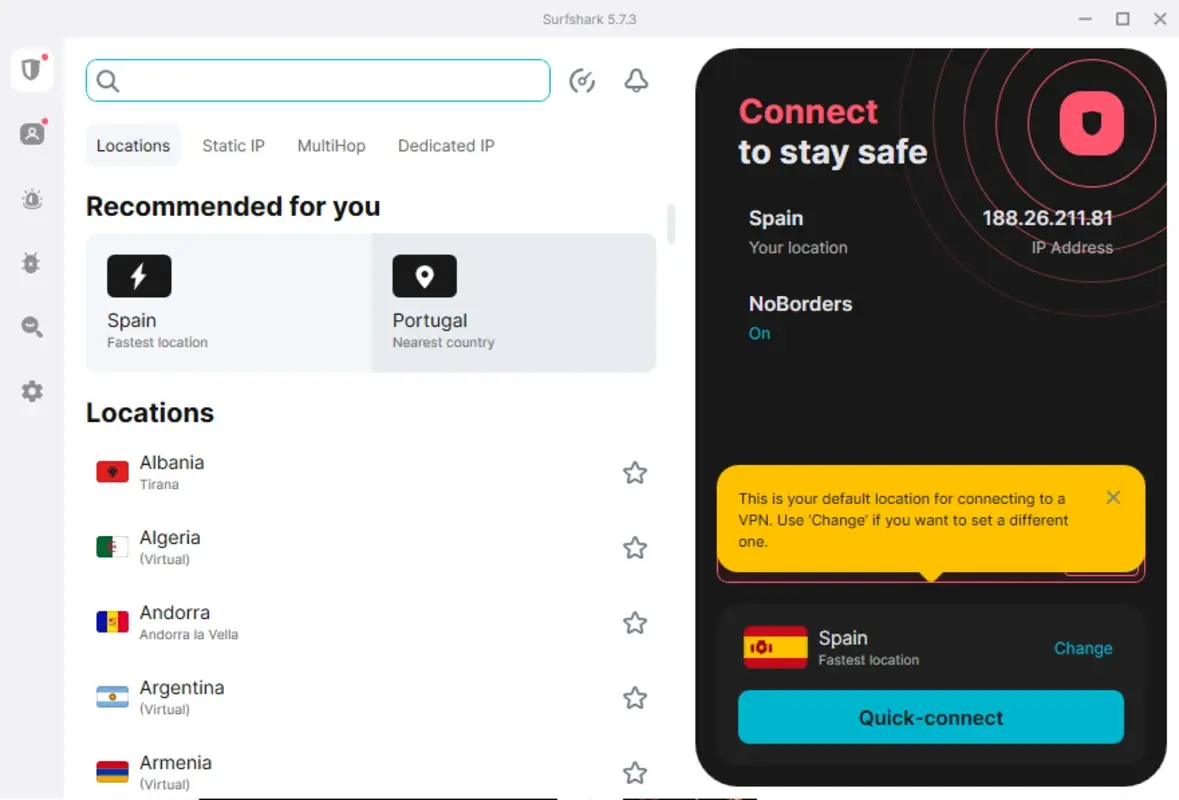Viewport: 1179px width, 800px height.
Task: Mark Andorra as favorite via its star
Action: [635, 622]
